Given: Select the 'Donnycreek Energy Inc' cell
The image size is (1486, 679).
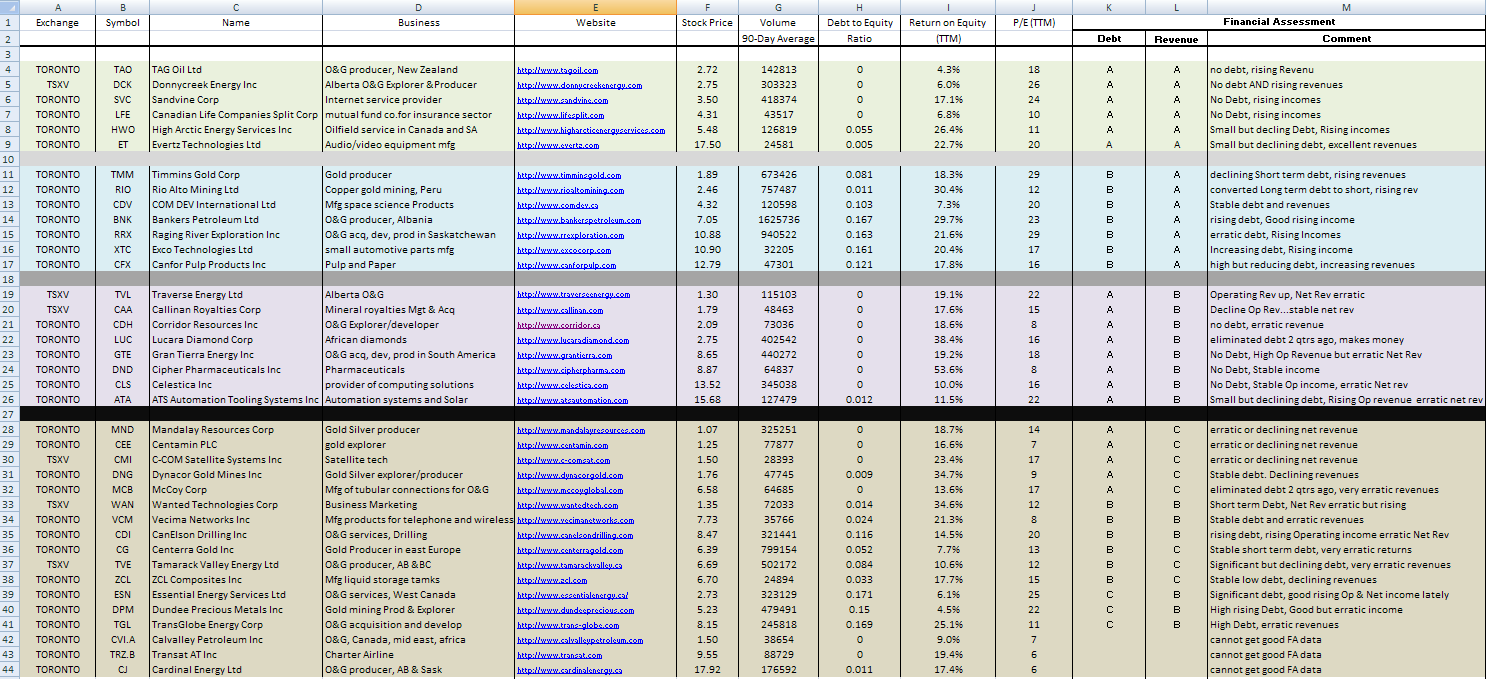Looking at the screenshot, I should coord(236,85).
